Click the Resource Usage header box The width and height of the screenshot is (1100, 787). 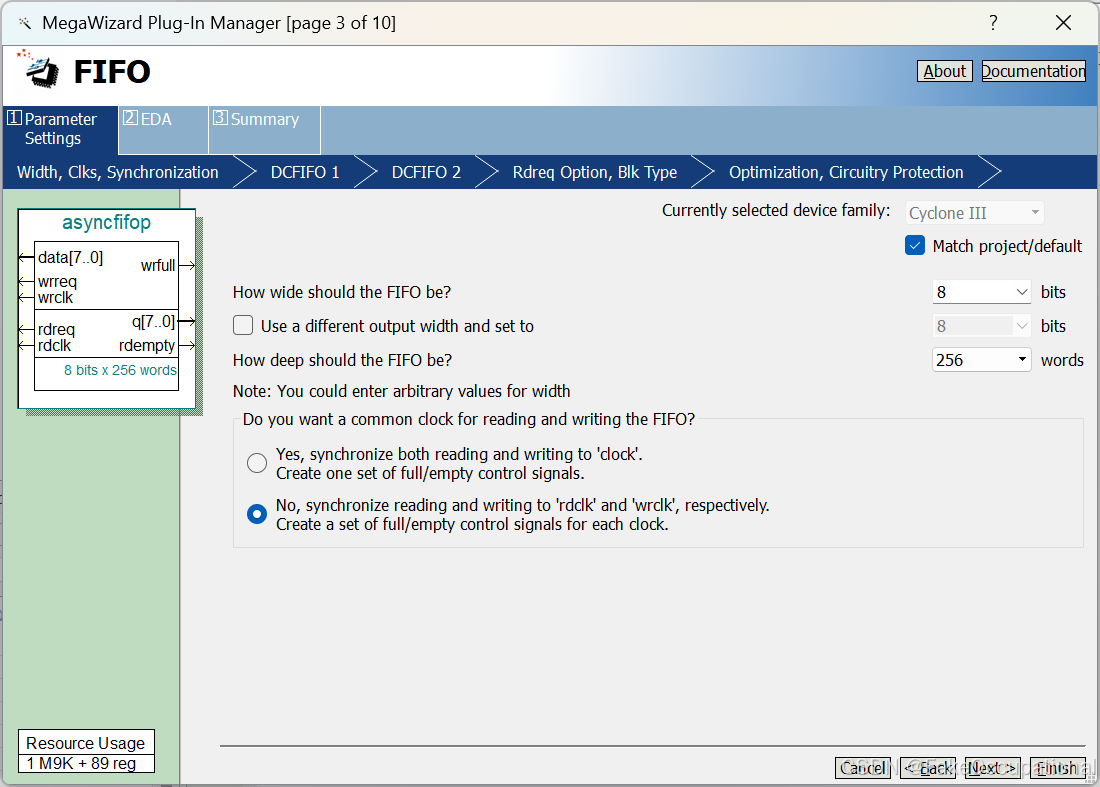coord(86,743)
